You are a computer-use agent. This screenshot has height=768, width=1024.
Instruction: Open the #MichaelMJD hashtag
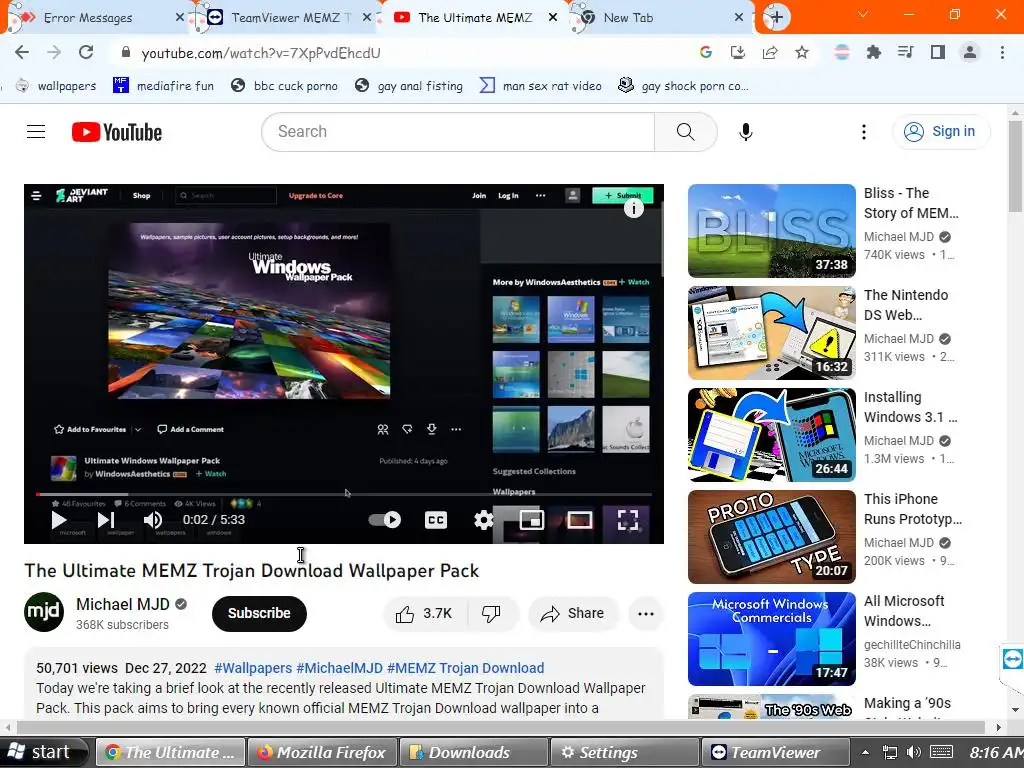pyautogui.click(x=339, y=668)
